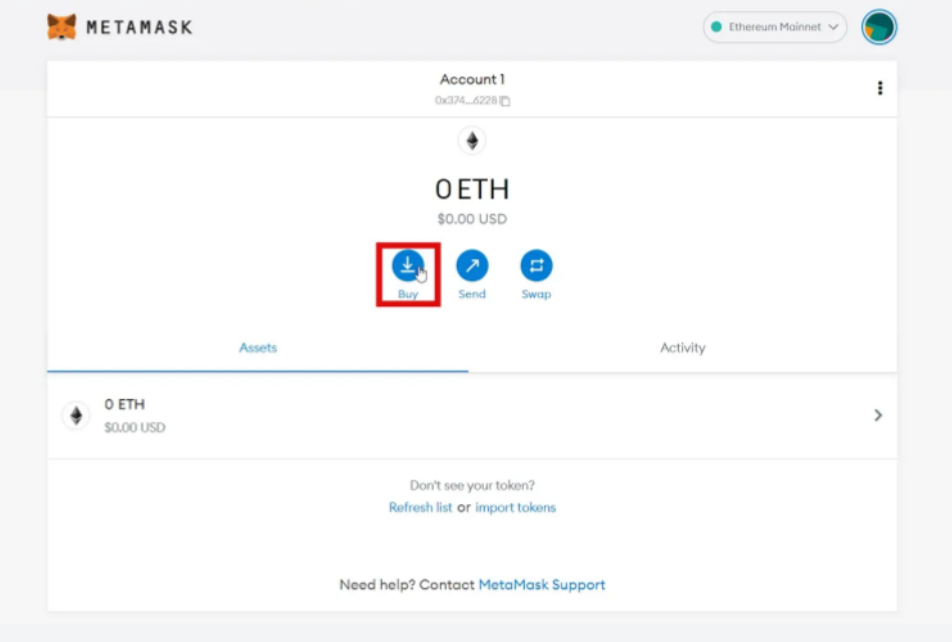Click the METAMASK wordmark text
The width and height of the screenshot is (952, 642).
coord(139,27)
